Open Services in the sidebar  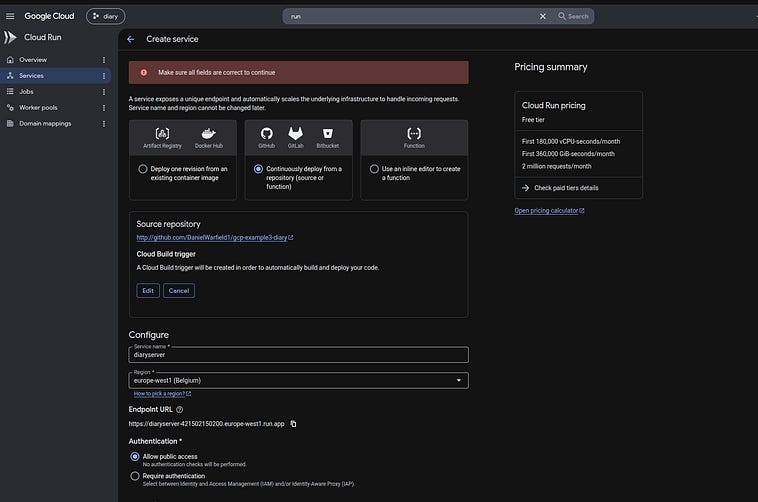tap(31, 75)
